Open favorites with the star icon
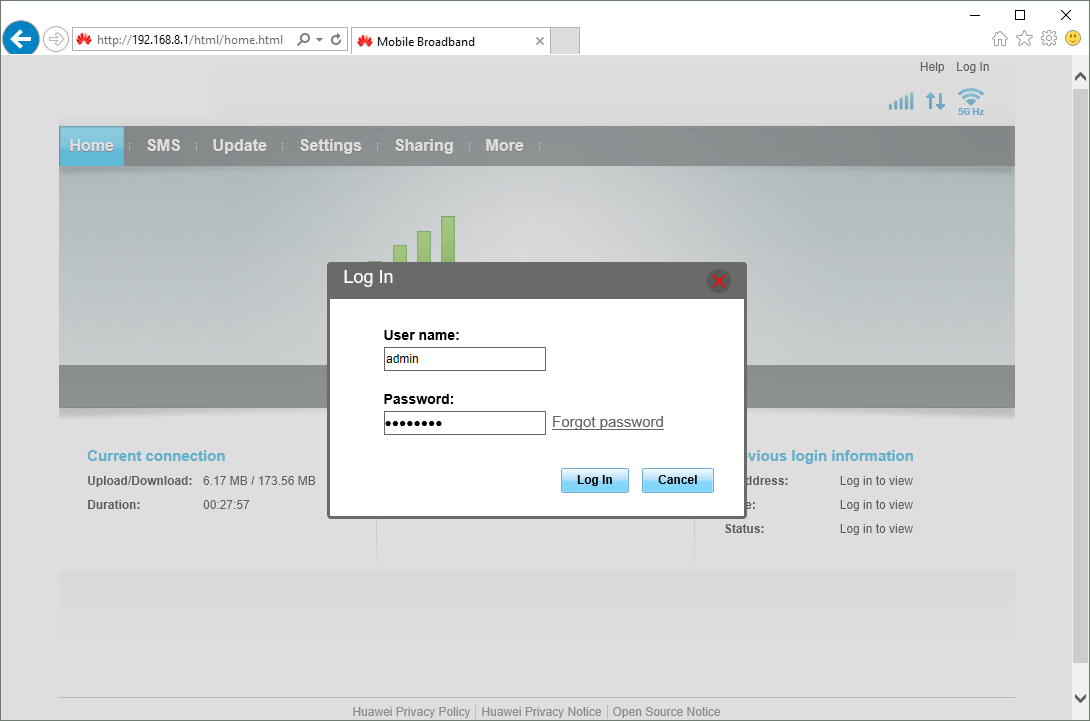 point(1024,37)
